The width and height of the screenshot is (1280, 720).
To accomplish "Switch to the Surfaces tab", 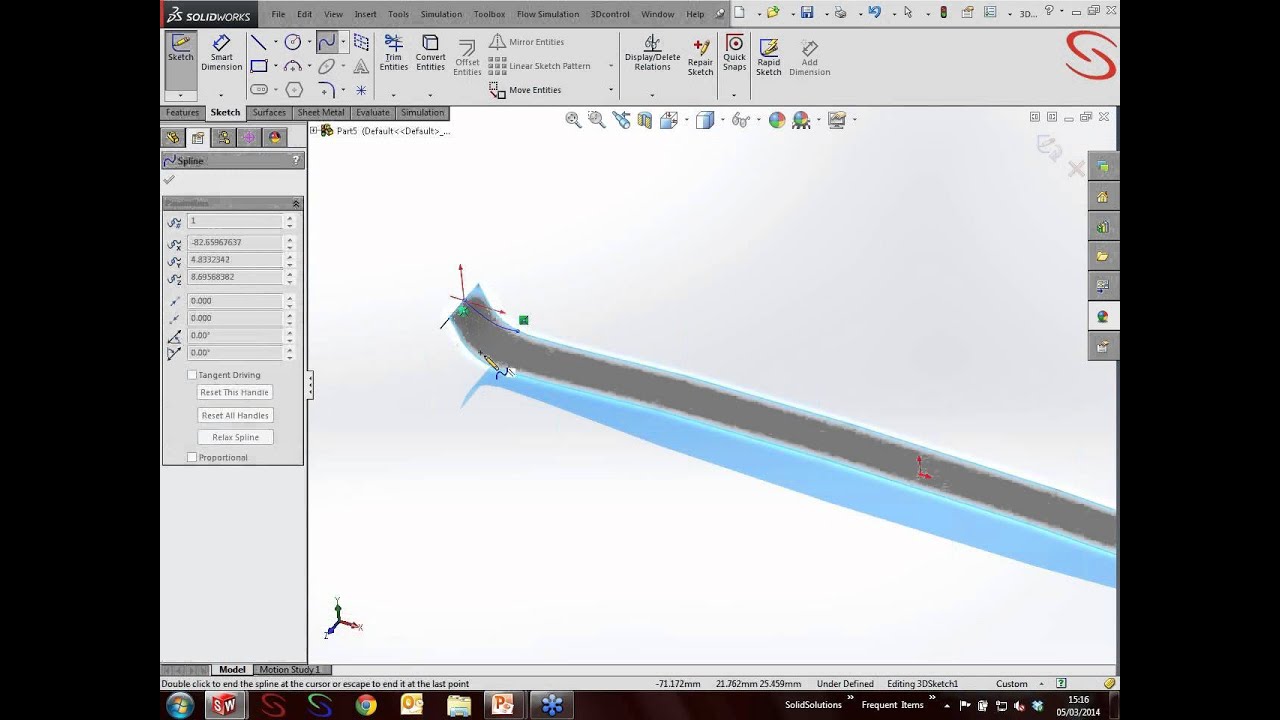I will (269, 113).
